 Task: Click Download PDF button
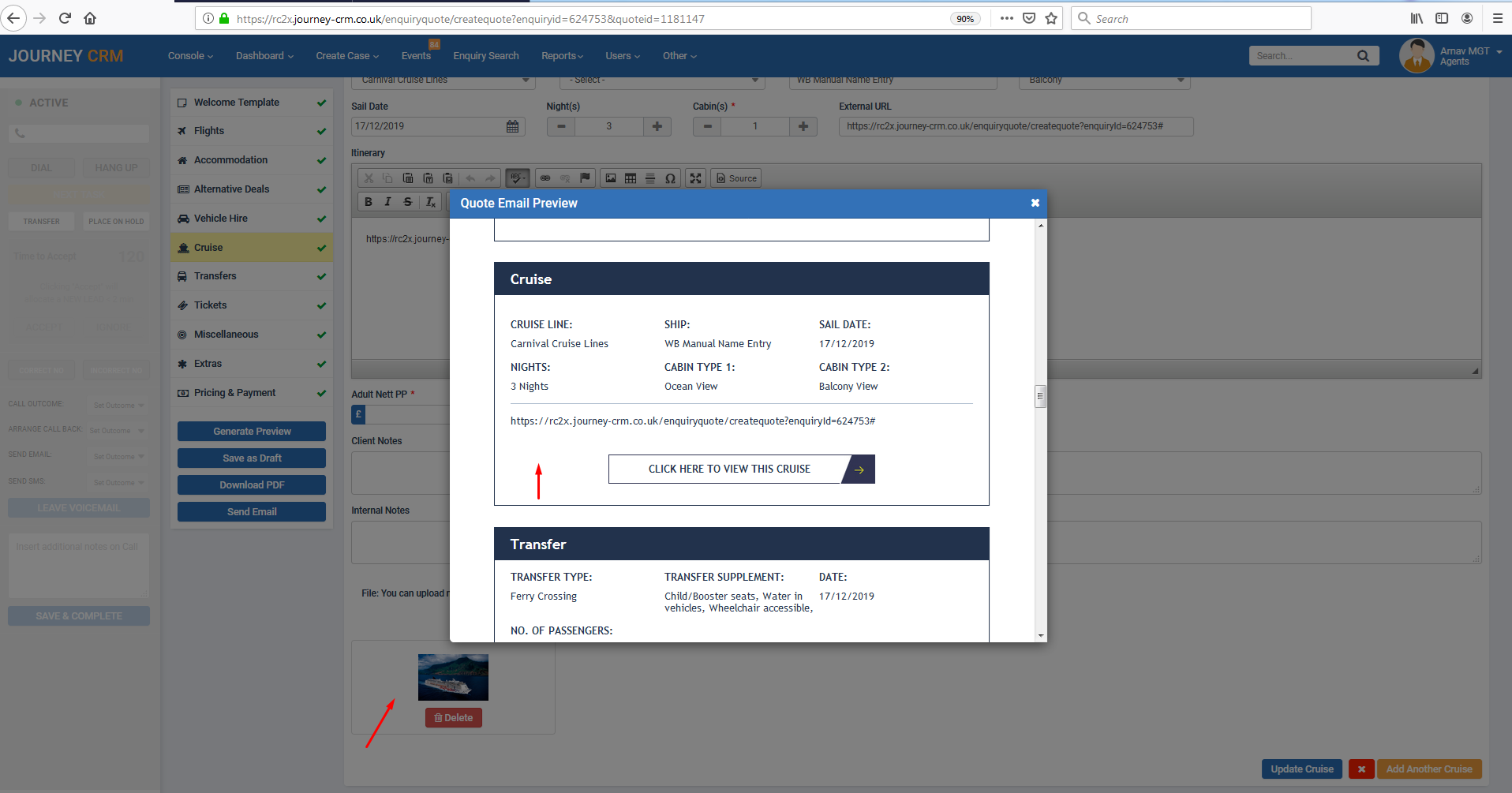point(252,485)
